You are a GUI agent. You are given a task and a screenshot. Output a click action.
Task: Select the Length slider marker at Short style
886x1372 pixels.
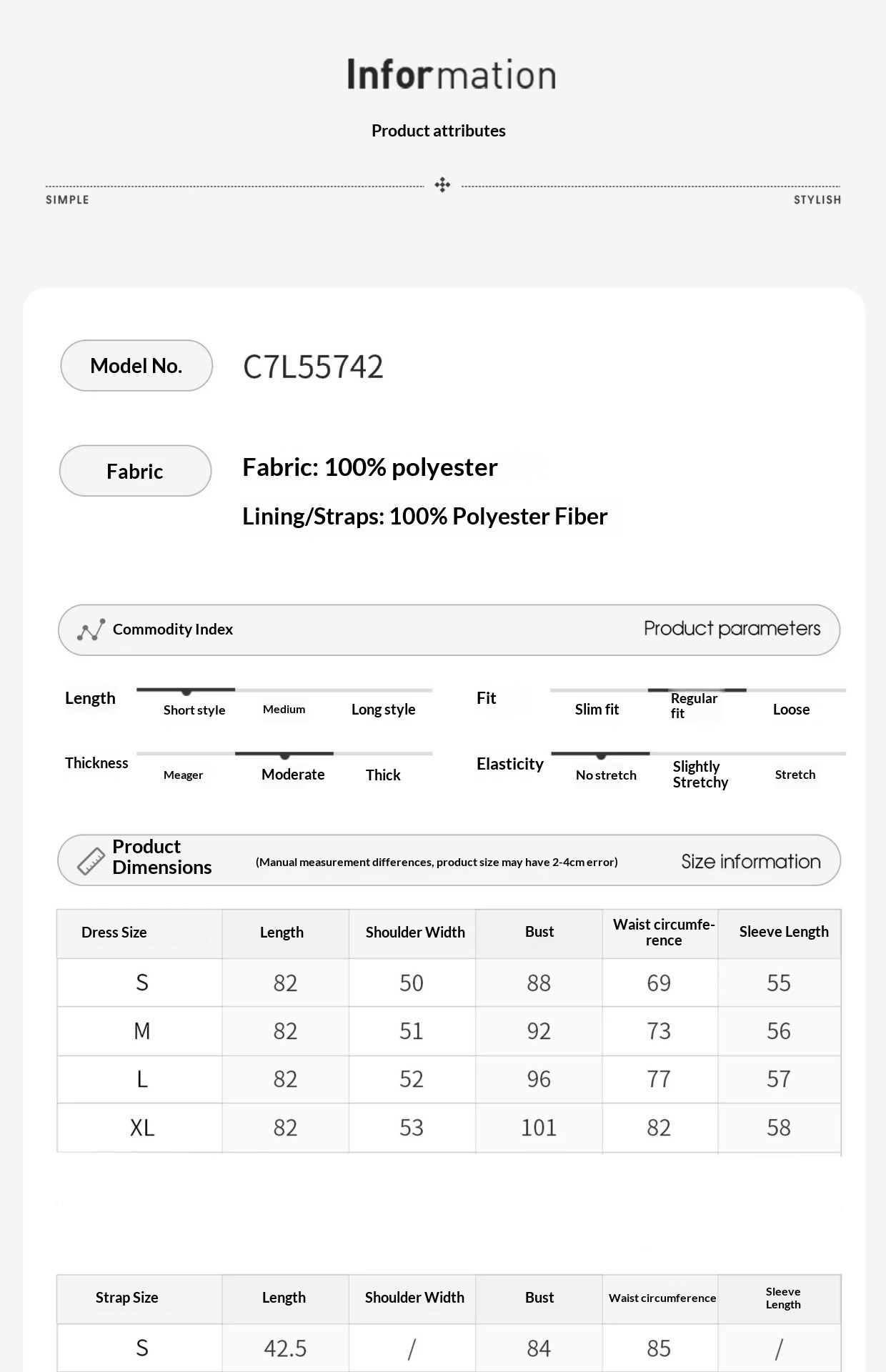click(186, 692)
